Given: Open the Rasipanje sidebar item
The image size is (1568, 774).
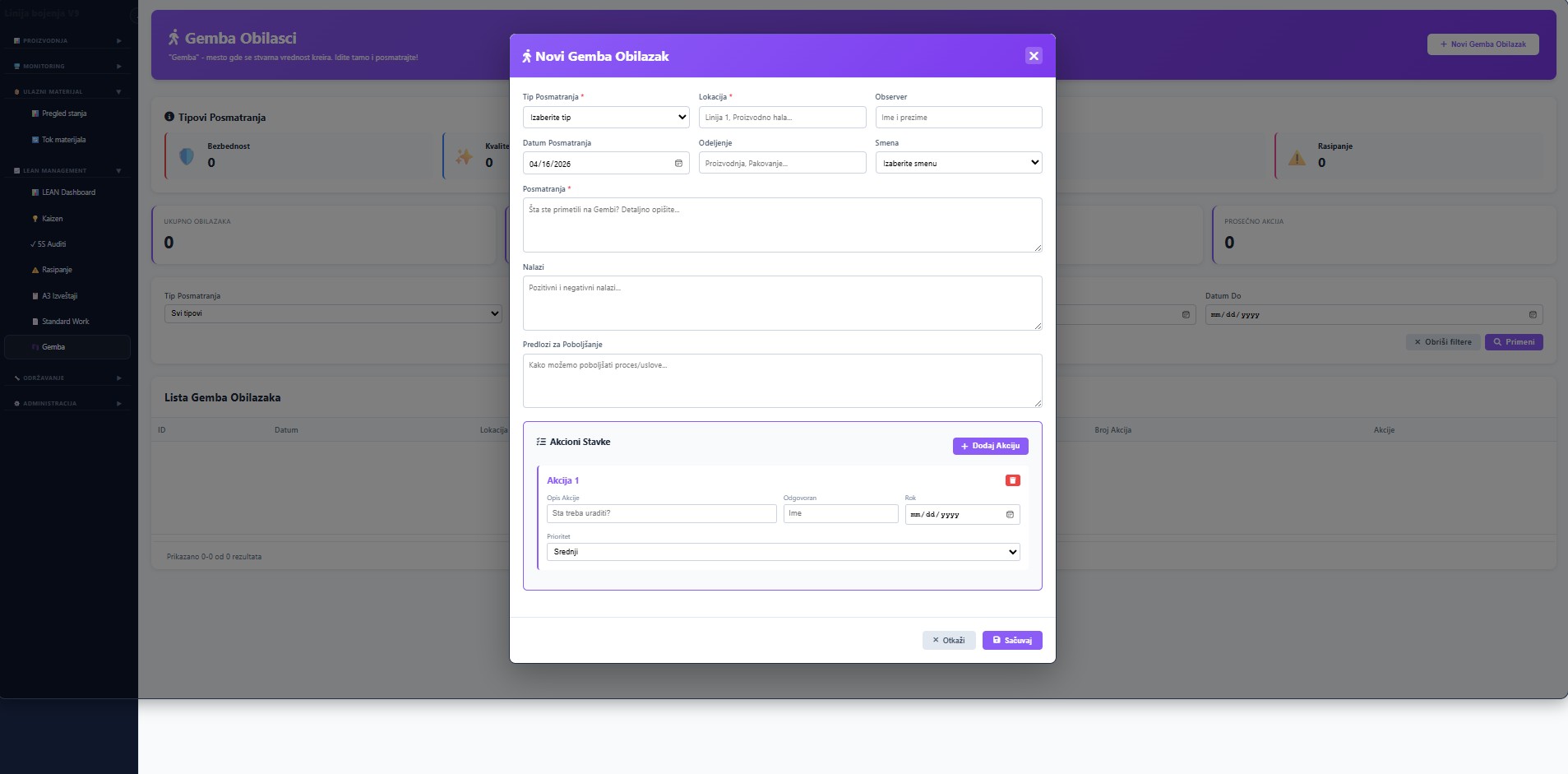Looking at the screenshot, I should click(x=67, y=270).
